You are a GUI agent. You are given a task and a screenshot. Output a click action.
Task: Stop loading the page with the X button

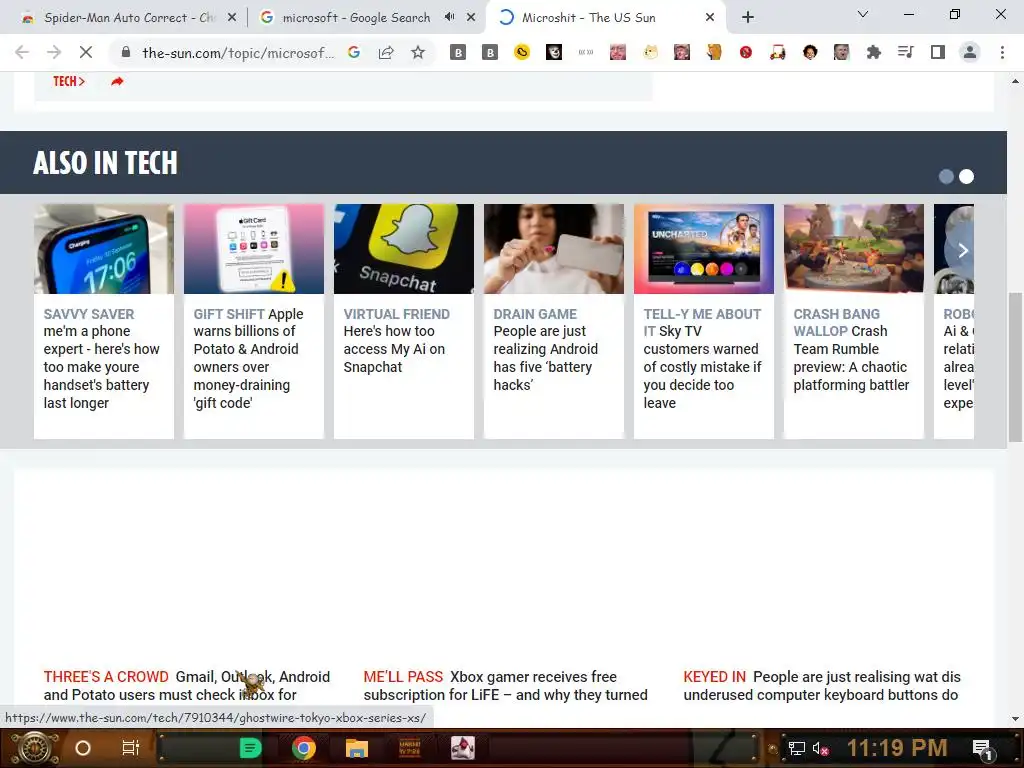pyautogui.click(x=86, y=52)
